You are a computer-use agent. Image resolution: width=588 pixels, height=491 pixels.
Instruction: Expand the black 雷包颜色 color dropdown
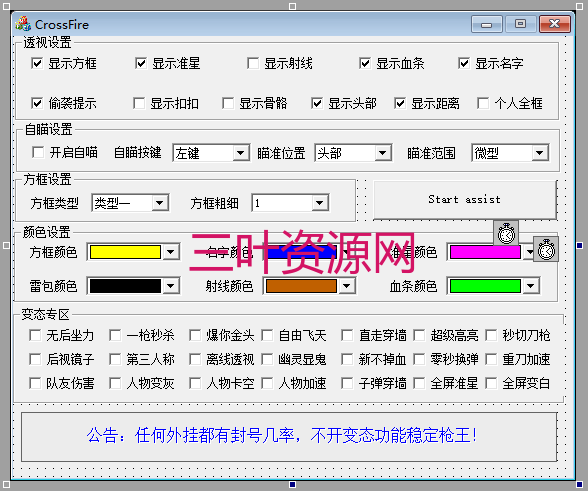pos(171,286)
